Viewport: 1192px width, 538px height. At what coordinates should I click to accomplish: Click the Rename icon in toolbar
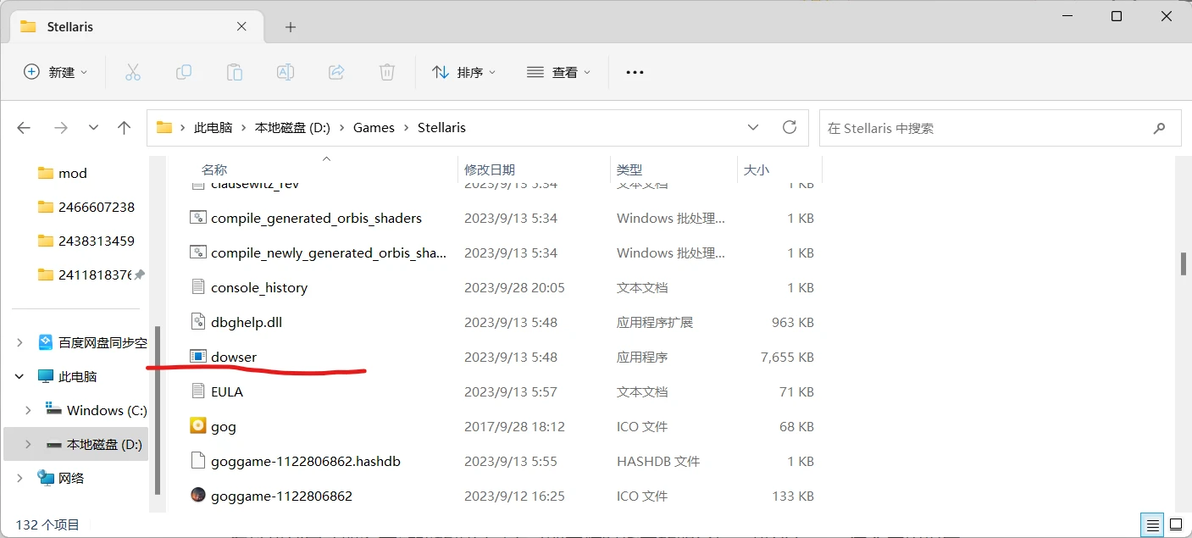pos(285,72)
